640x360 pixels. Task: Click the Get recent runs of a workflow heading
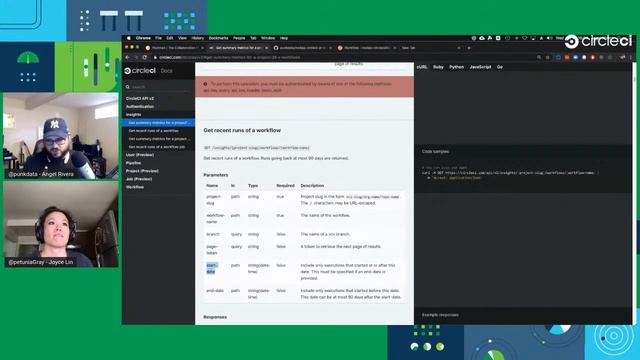242,130
